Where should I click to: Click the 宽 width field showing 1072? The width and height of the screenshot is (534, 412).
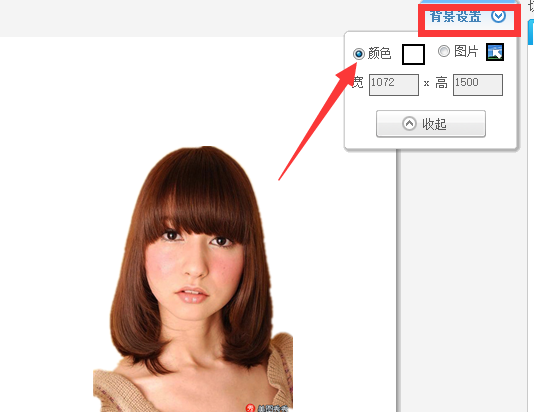(394, 85)
